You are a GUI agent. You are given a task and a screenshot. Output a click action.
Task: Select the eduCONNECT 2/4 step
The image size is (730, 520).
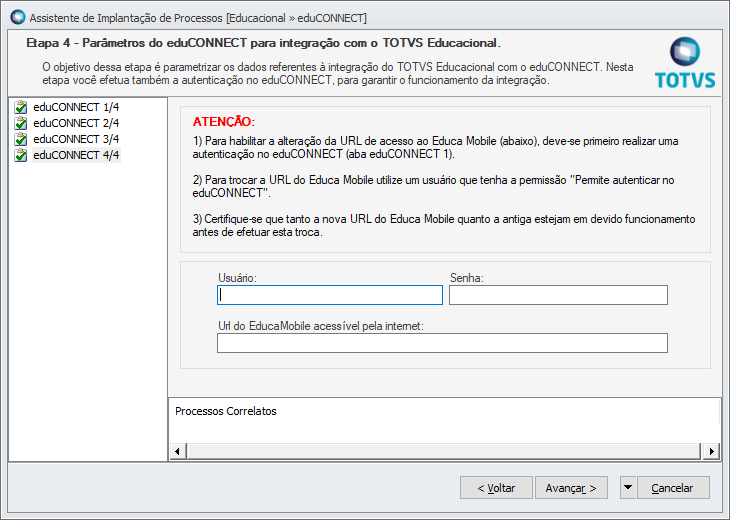click(76, 123)
